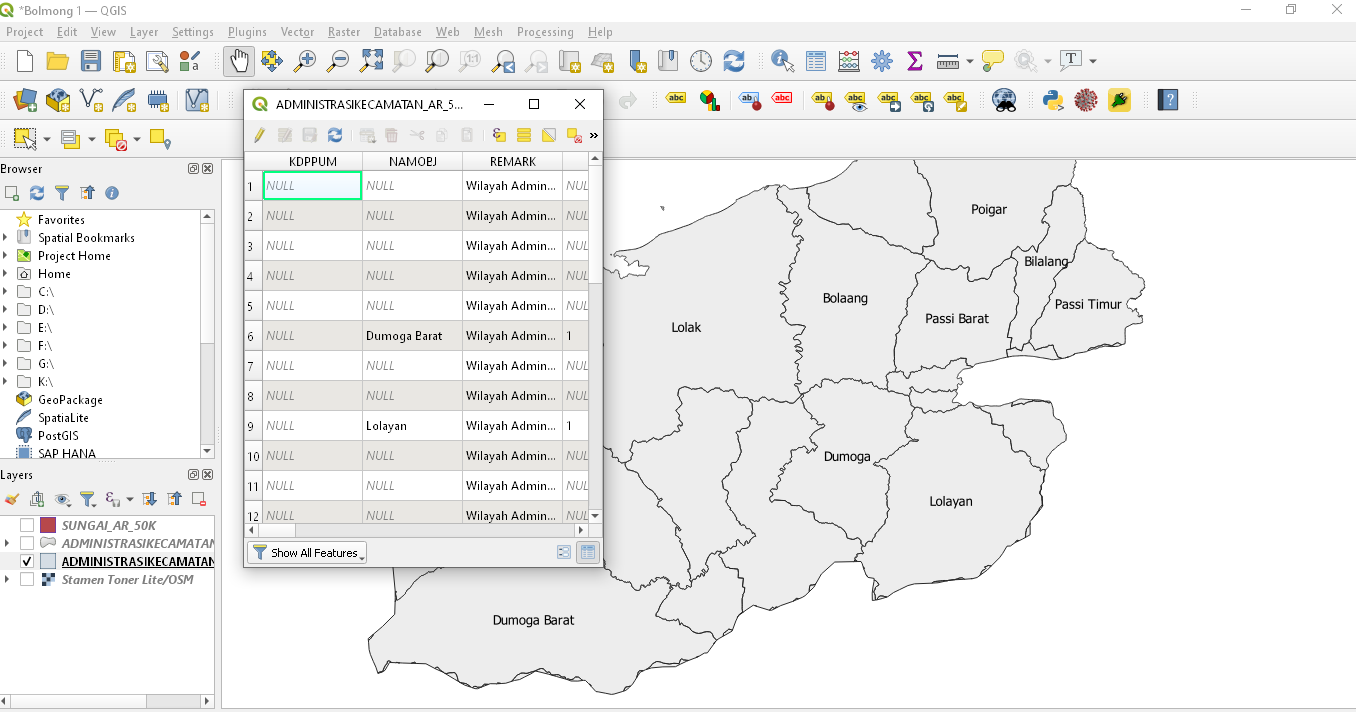The width and height of the screenshot is (1356, 712).
Task: Open the Field Calculator abacus icon
Action: (x=849, y=61)
